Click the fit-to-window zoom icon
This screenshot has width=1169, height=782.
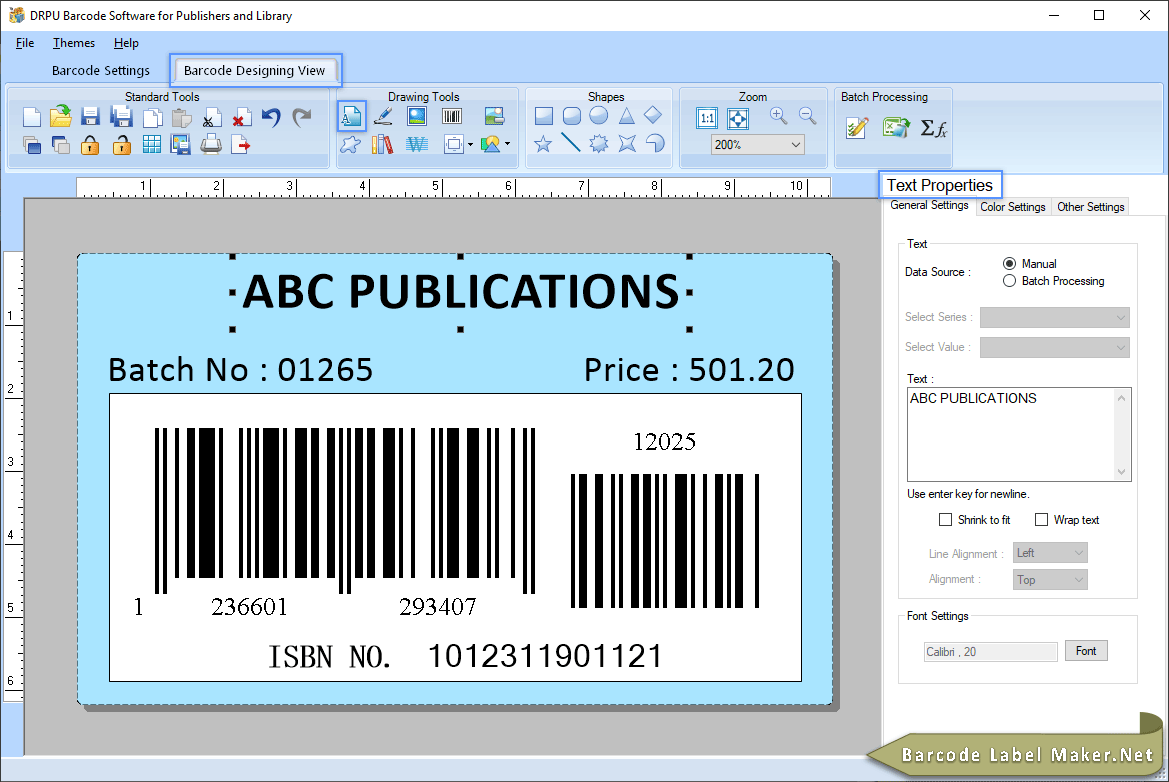pyautogui.click(x=737, y=118)
